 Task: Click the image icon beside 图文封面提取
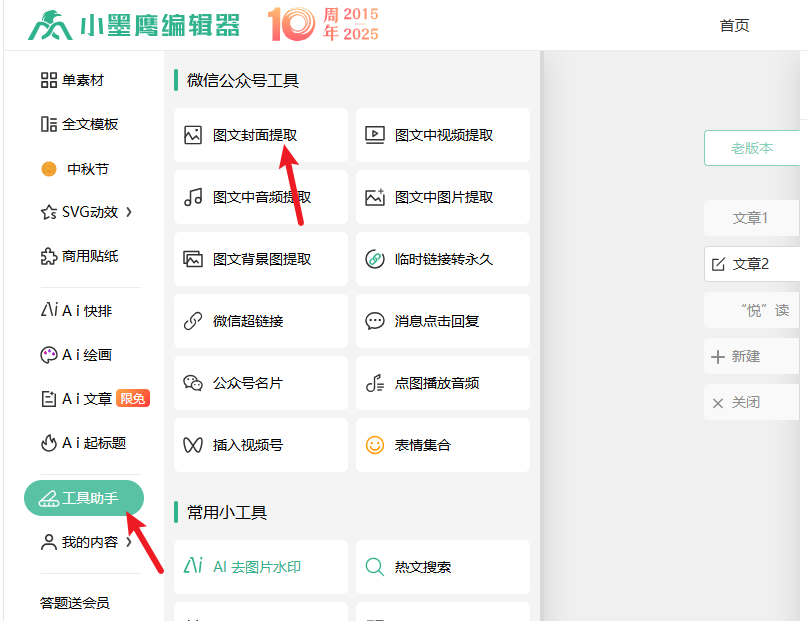193,135
